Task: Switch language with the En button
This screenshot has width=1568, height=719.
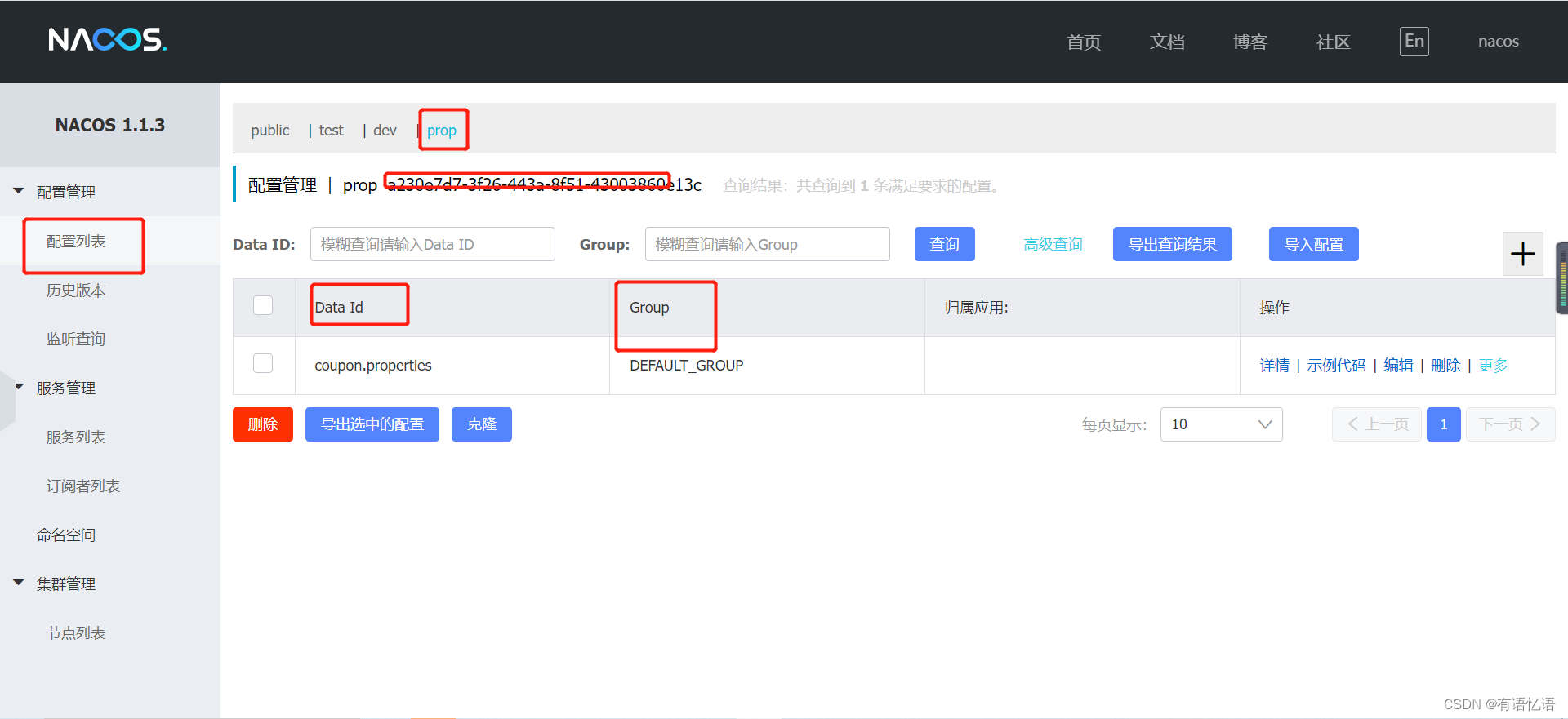Action: (x=1414, y=42)
